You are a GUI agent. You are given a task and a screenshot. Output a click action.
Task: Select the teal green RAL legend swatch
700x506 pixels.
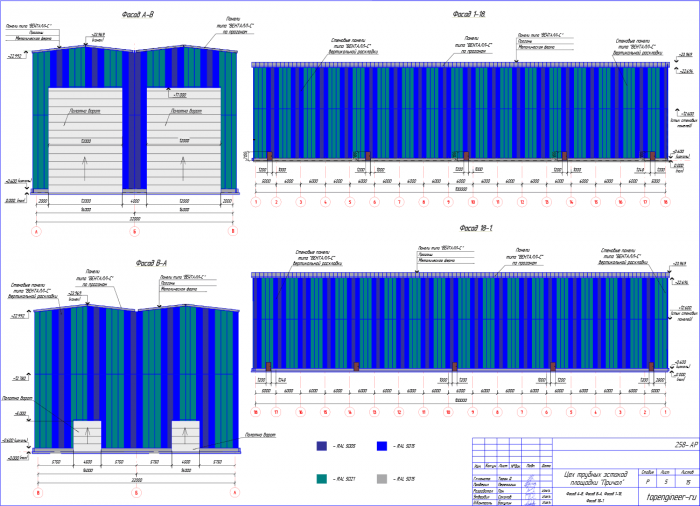pyautogui.click(x=321, y=479)
